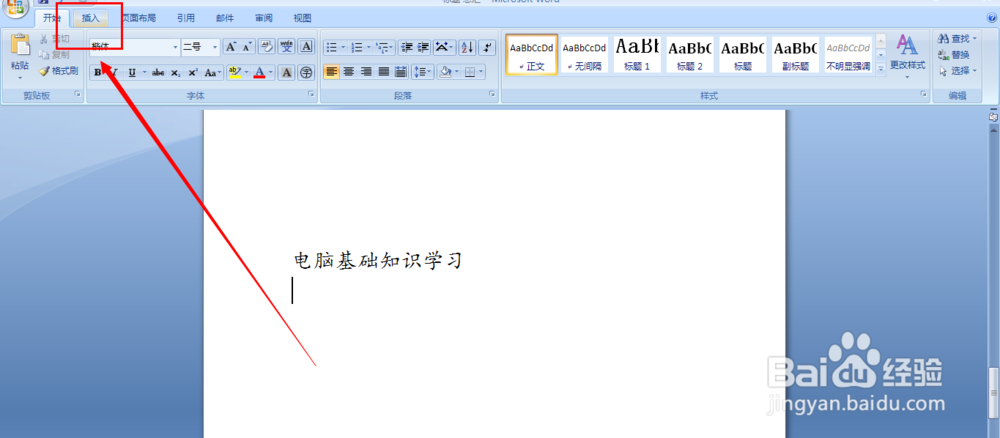This screenshot has height=438, width=1000.
Task: Sort text with the A-Z sort icon
Action: click(x=467, y=47)
